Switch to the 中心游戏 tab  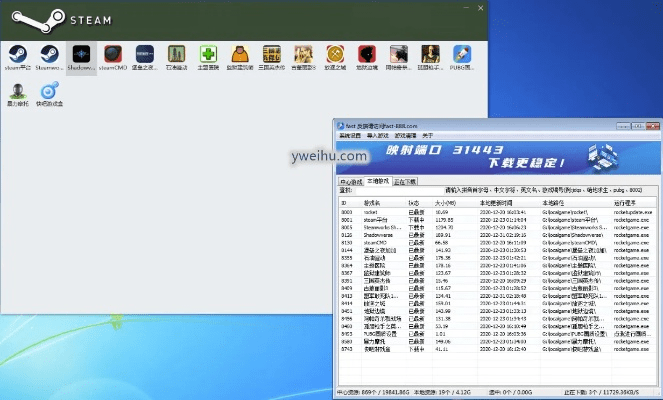[x=351, y=181]
